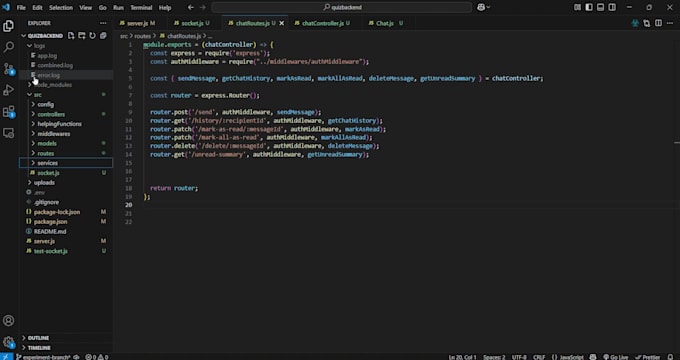
Task: Click the New File icon in Explorer
Action: (x=71, y=36)
